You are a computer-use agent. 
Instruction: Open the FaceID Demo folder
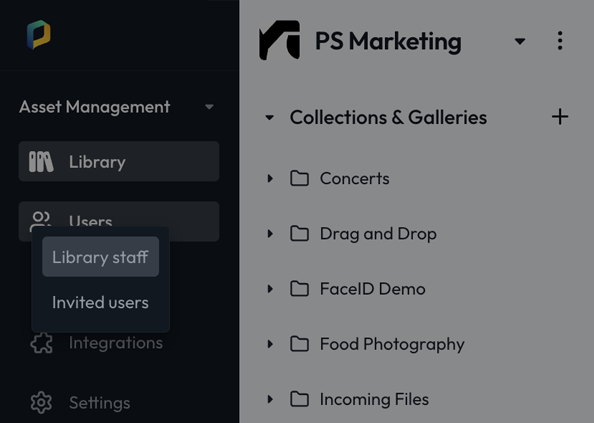pyautogui.click(x=372, y=289)
